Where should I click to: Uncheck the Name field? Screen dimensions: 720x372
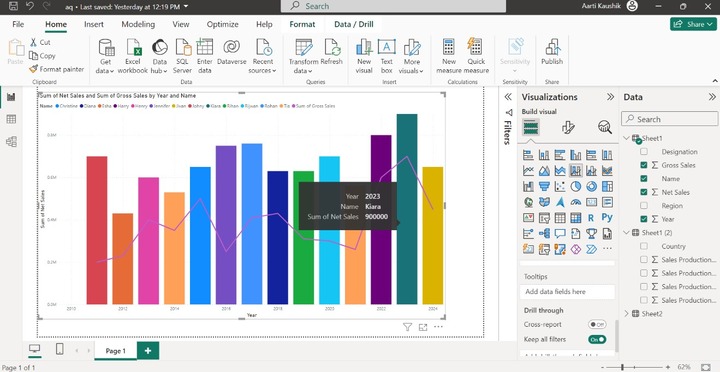coord(644,179)
